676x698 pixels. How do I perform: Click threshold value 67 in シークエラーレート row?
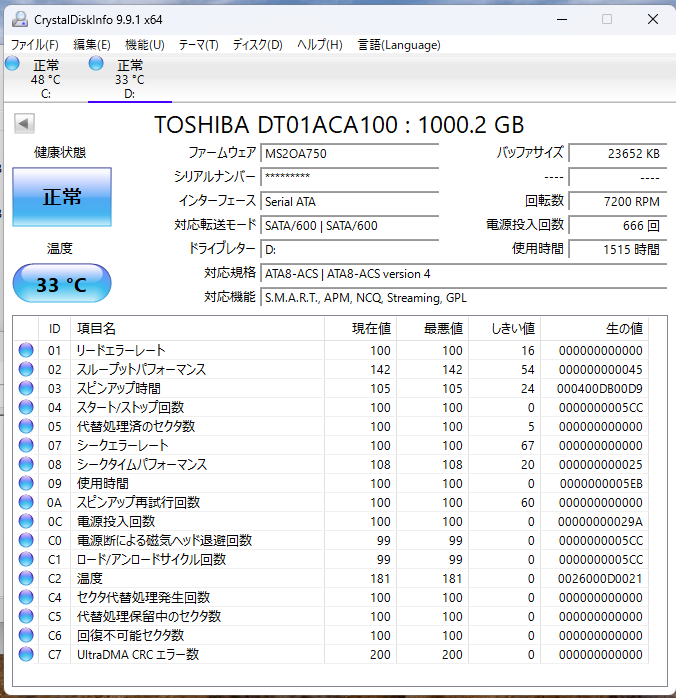(528, 446)
